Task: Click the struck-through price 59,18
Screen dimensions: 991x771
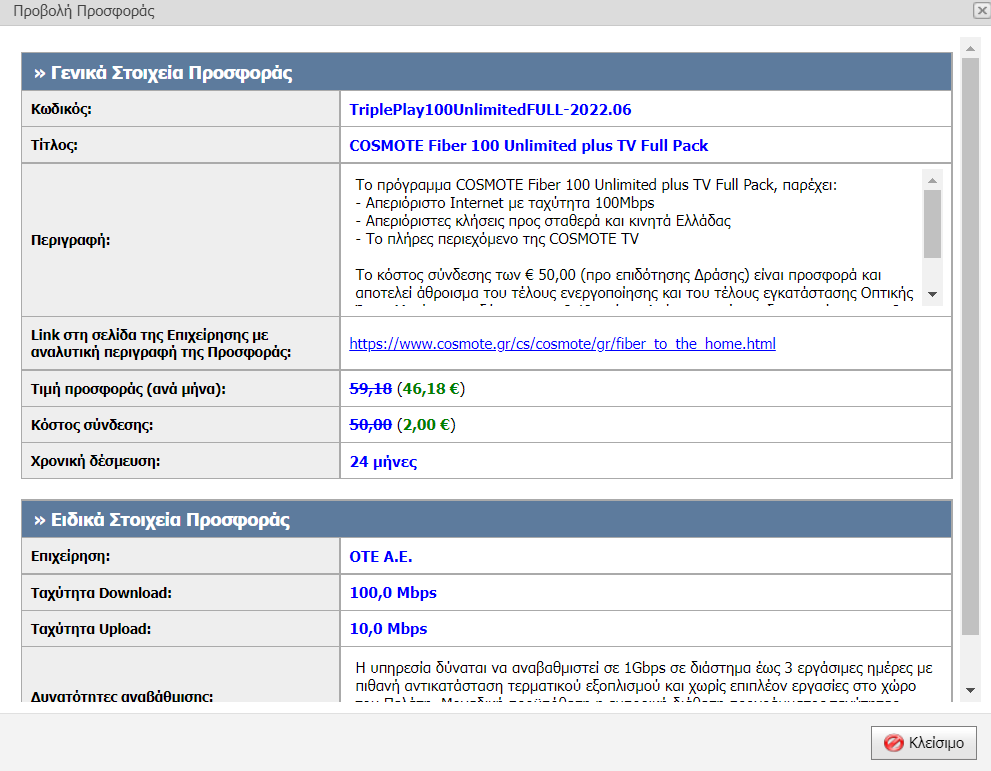Action: click(x=370, y=389)
